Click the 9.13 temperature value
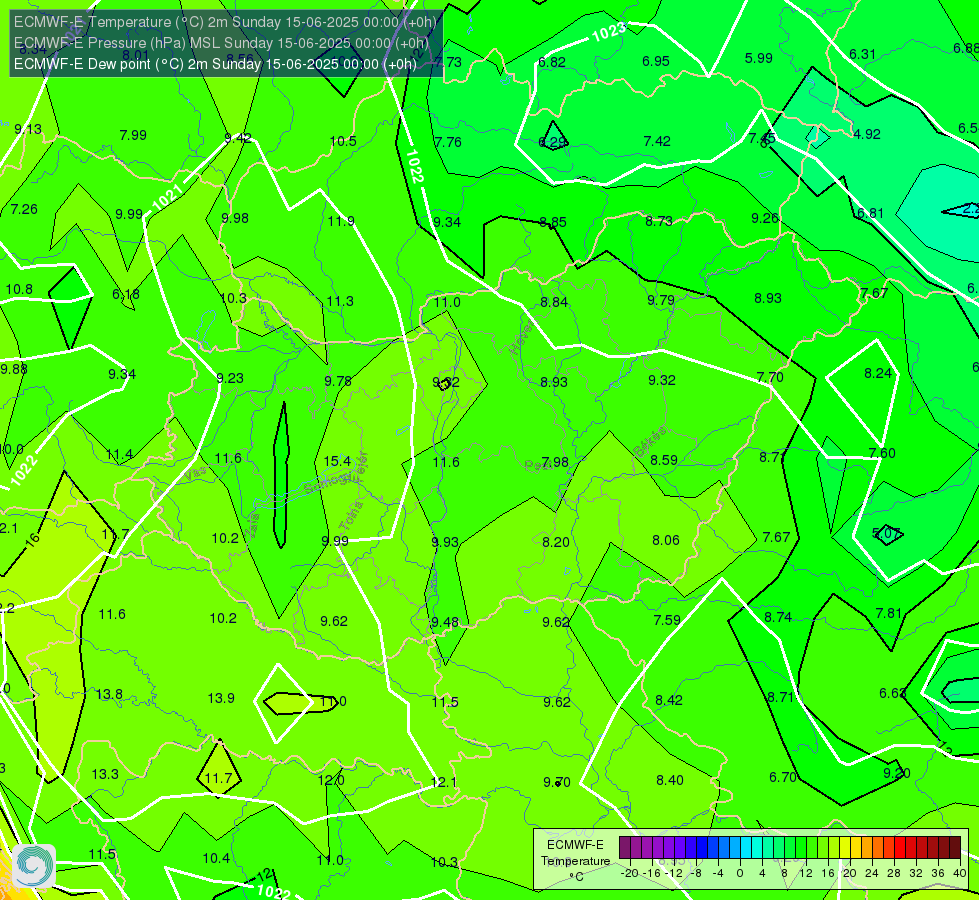Screen dimensions: 979x900 [x=28, y=129]
